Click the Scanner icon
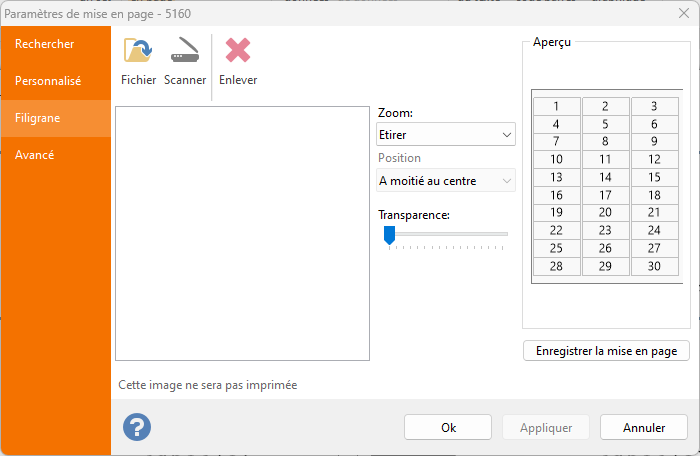The image size is (700, 456). point(185,52)
